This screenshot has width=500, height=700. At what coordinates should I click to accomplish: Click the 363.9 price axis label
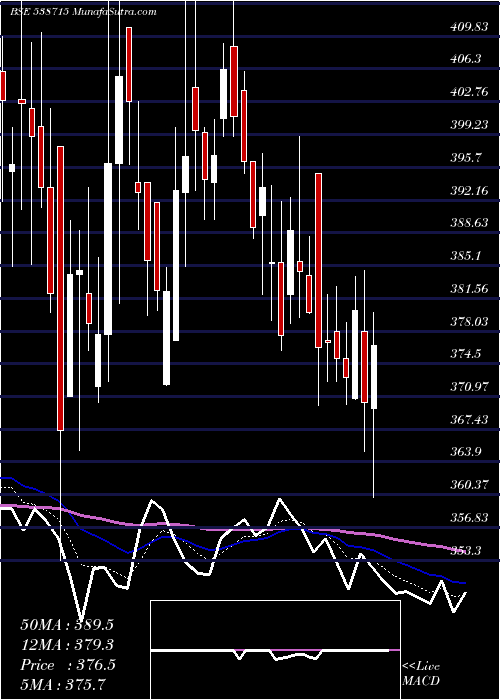(x=466, y=452)
